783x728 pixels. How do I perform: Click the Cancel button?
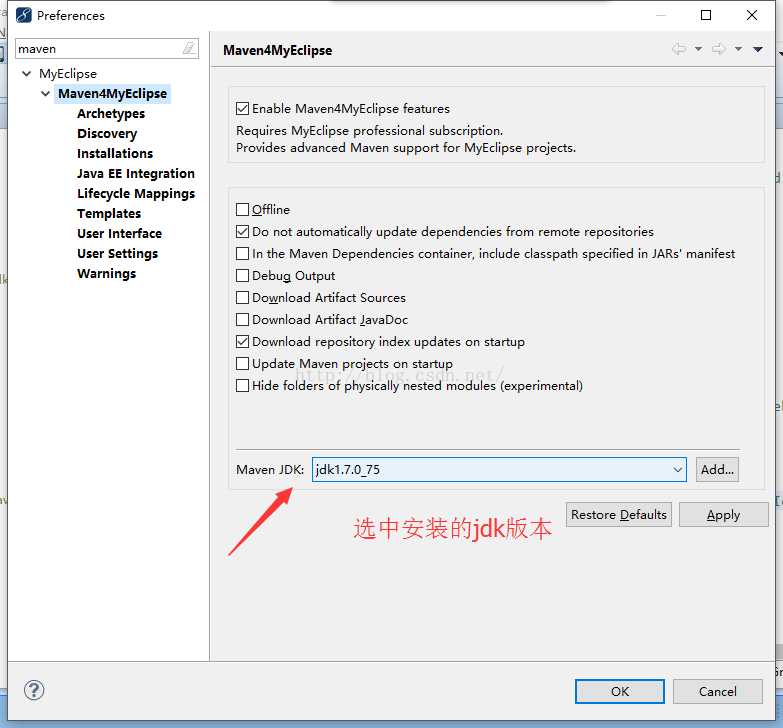click(x=718, y=691)
